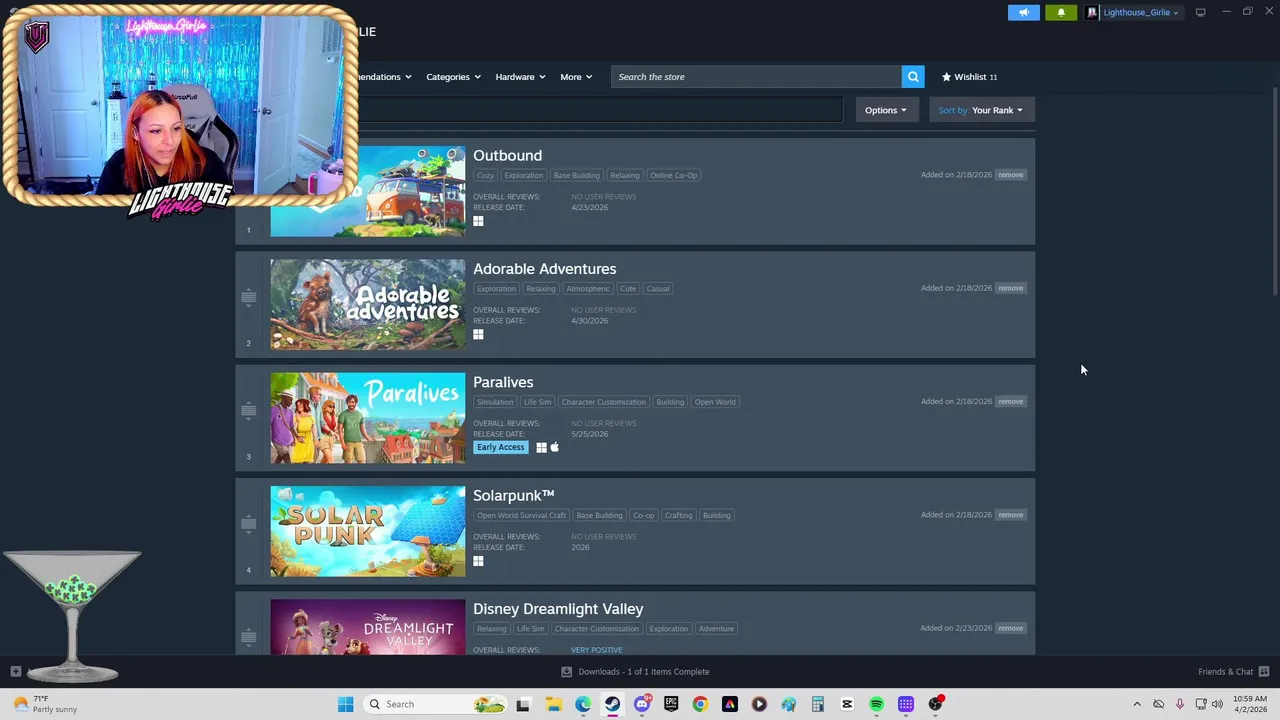The width and height of the screenshot is (1280, 720).
Task: Expand the More menu
Action: click(576, 77)
